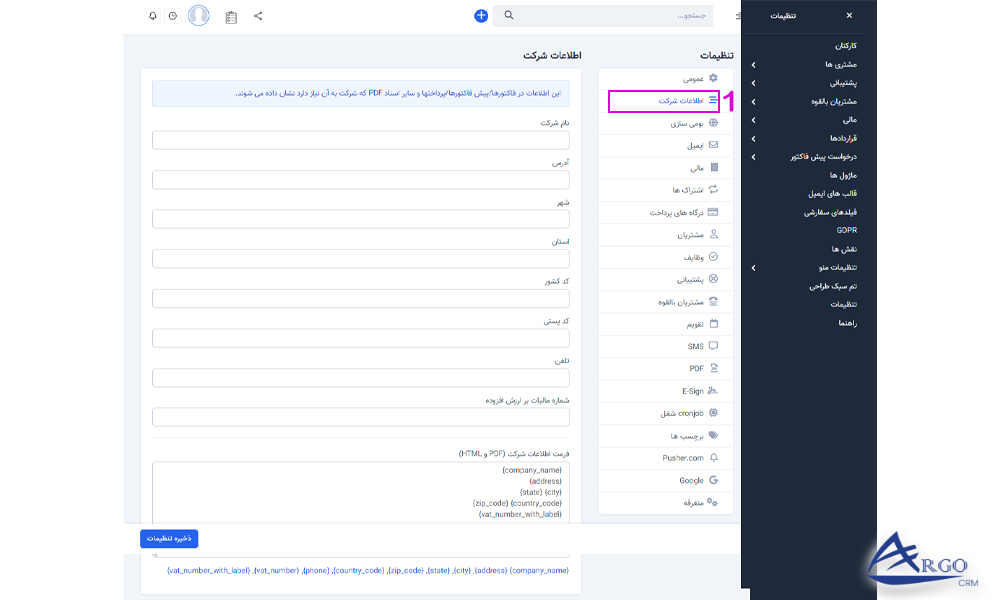Open the E-Sign settings icon
The width and height of the screenshot is (1000, 600).
pyautogui.click(x=714, y=390)
